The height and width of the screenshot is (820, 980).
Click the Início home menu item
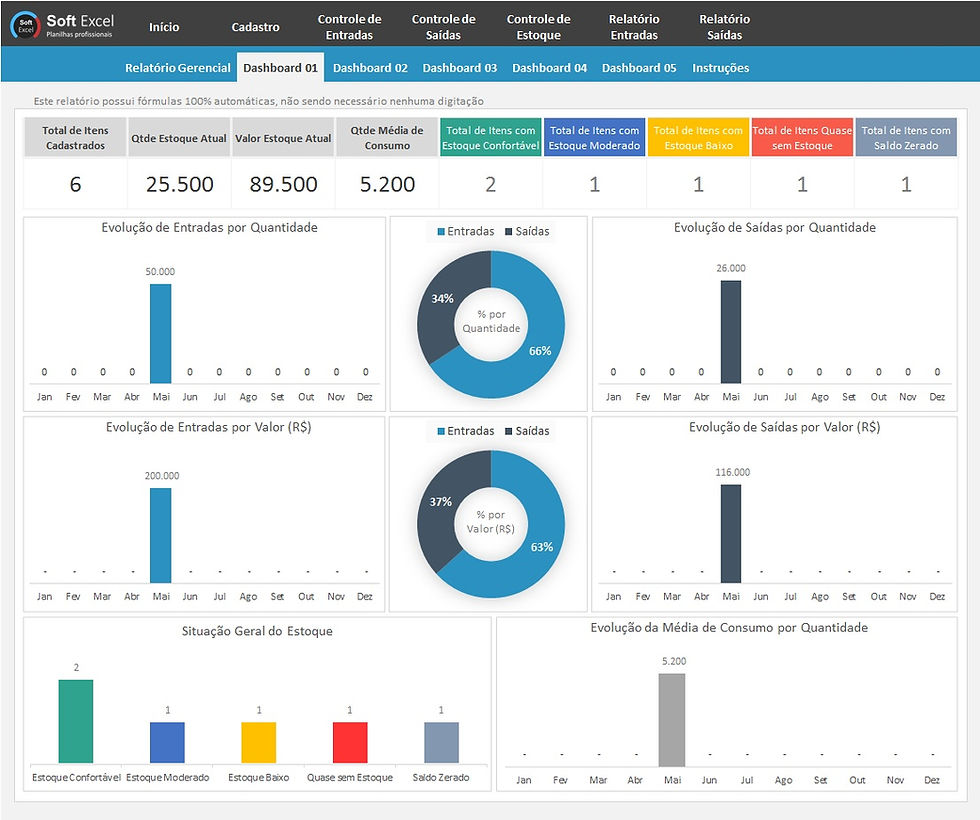[165, 27]
